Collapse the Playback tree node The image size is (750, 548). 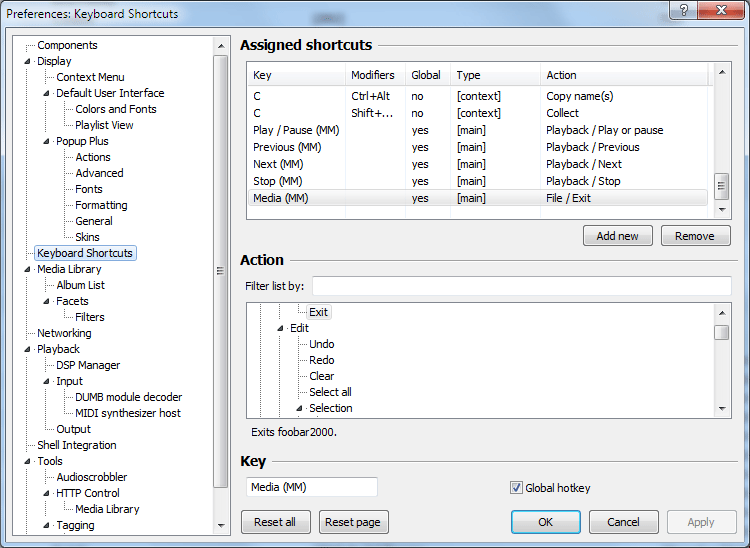tap(28, 349)
